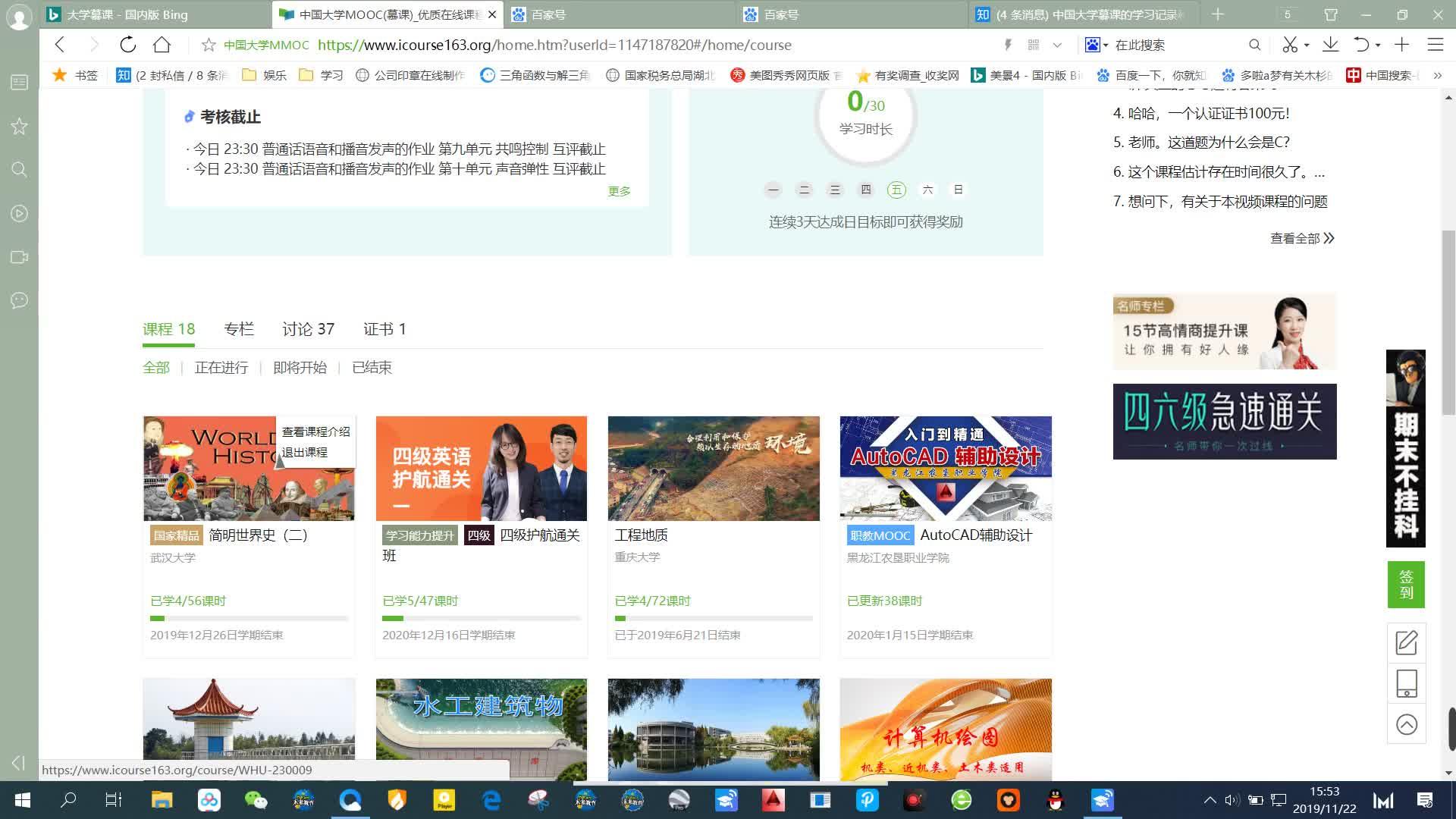Open the edit feedback pencil icon
Screen dimensions: 1456x819
click(1407, 643)
